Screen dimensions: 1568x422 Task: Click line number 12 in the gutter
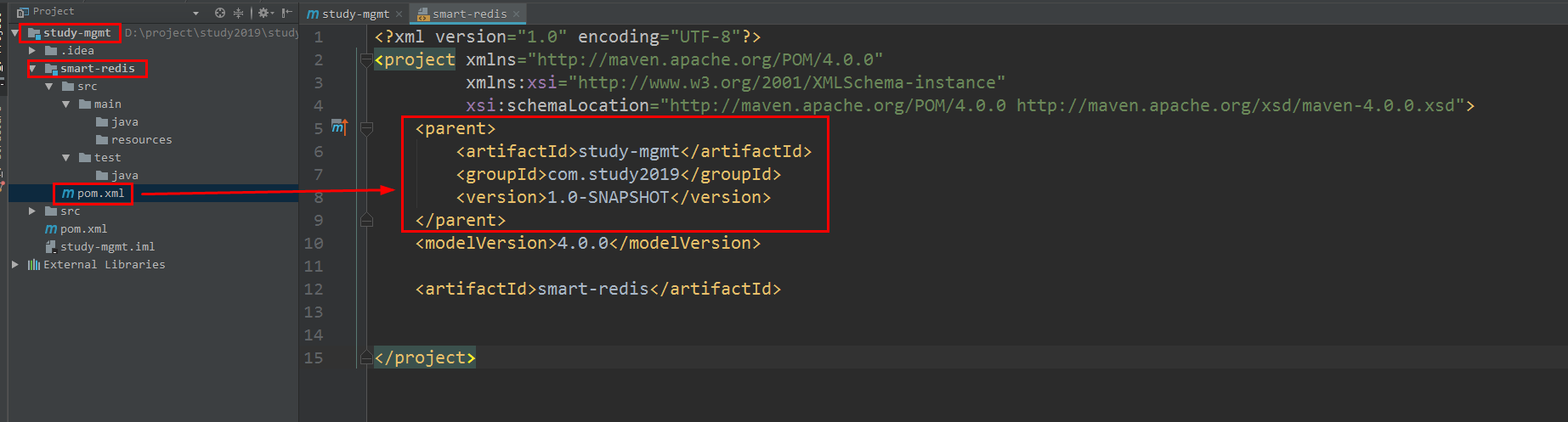click(x=314, y=290)
